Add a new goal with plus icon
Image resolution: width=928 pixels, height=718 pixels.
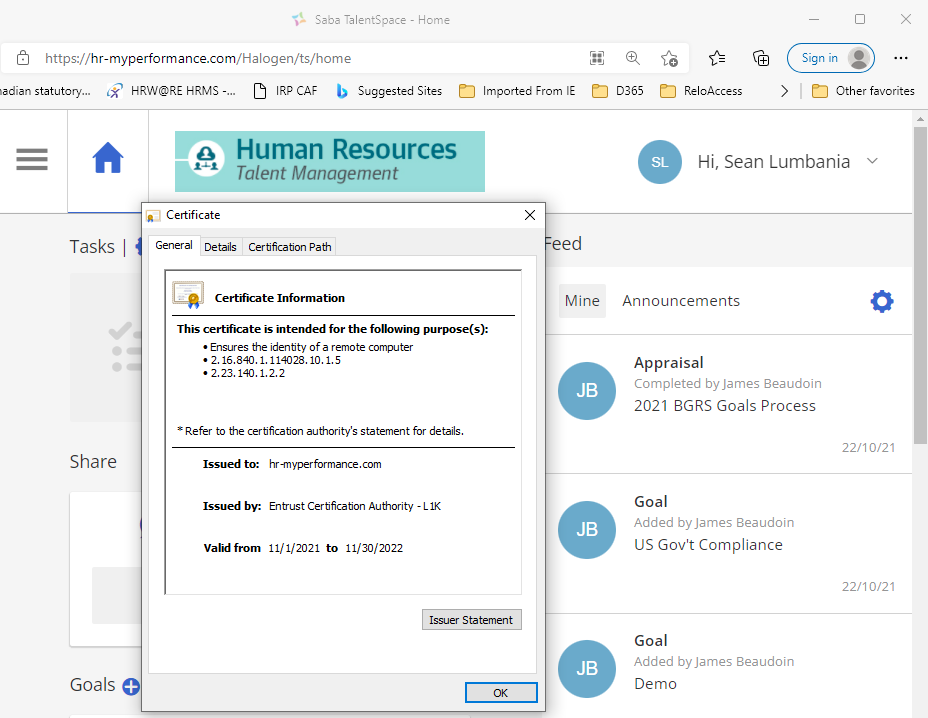[x=131, y=687]
